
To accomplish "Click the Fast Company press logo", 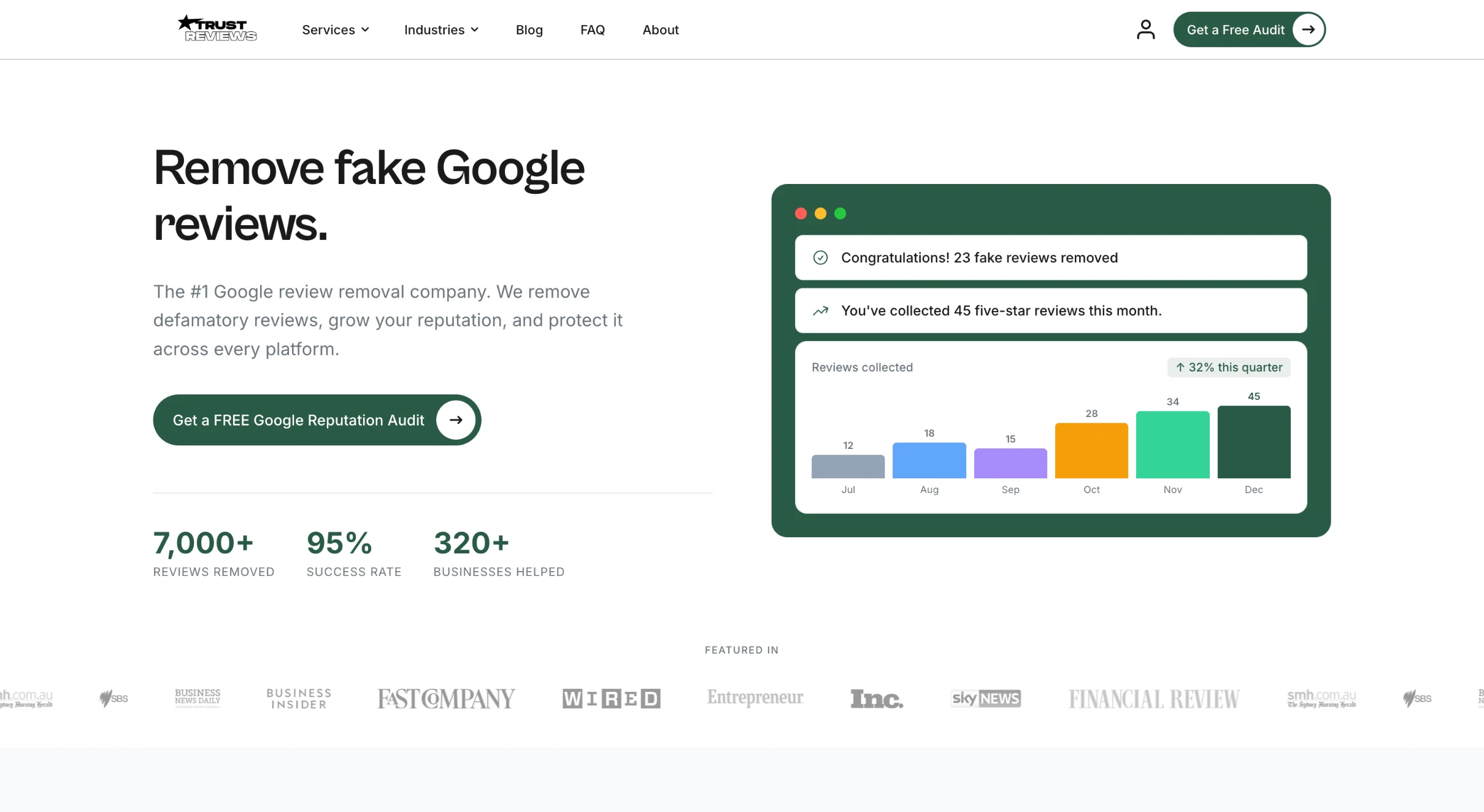I will click(445, 699).
